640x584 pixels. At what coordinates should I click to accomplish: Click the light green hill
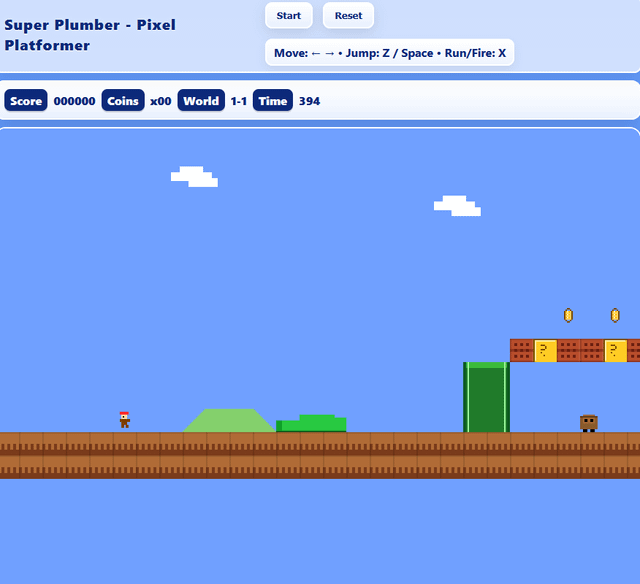229,420
